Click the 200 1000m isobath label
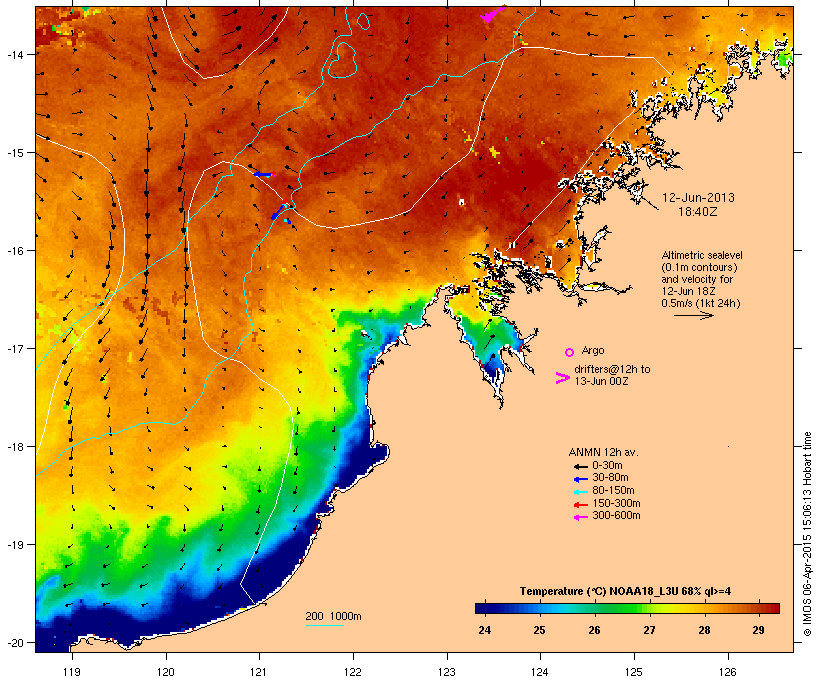820x680 pixels. coord(333,616)
